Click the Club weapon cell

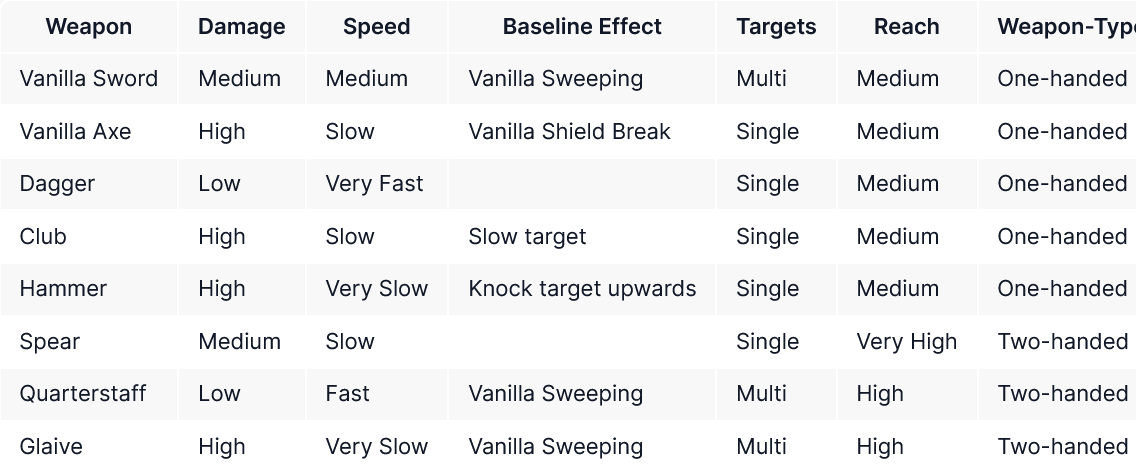pos(43,237)
